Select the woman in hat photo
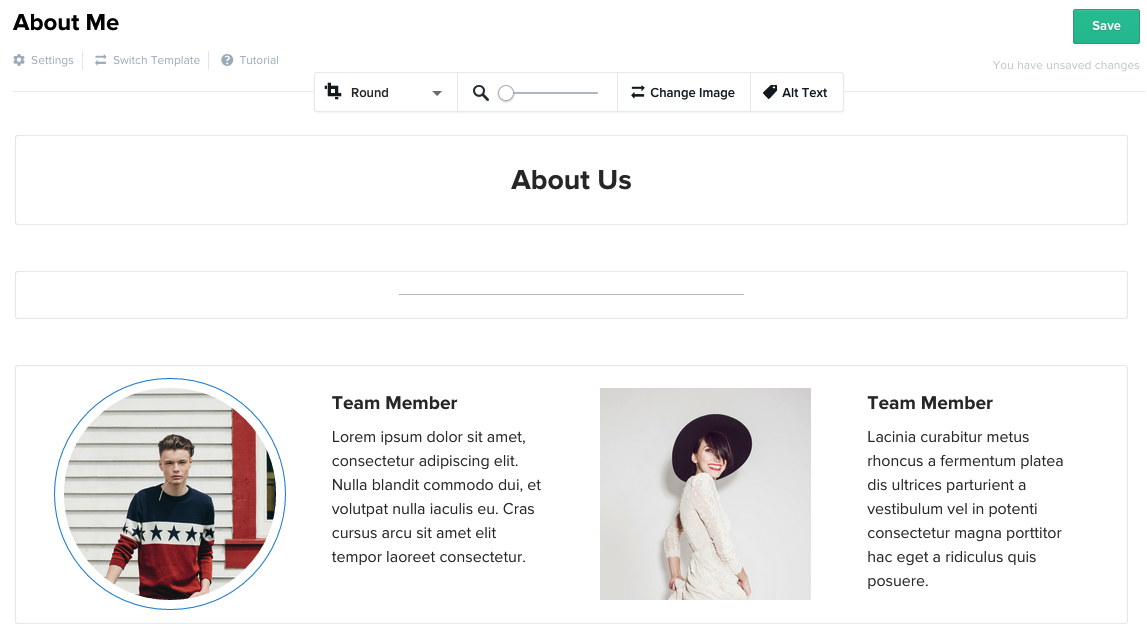 click(x=705, y=494)
